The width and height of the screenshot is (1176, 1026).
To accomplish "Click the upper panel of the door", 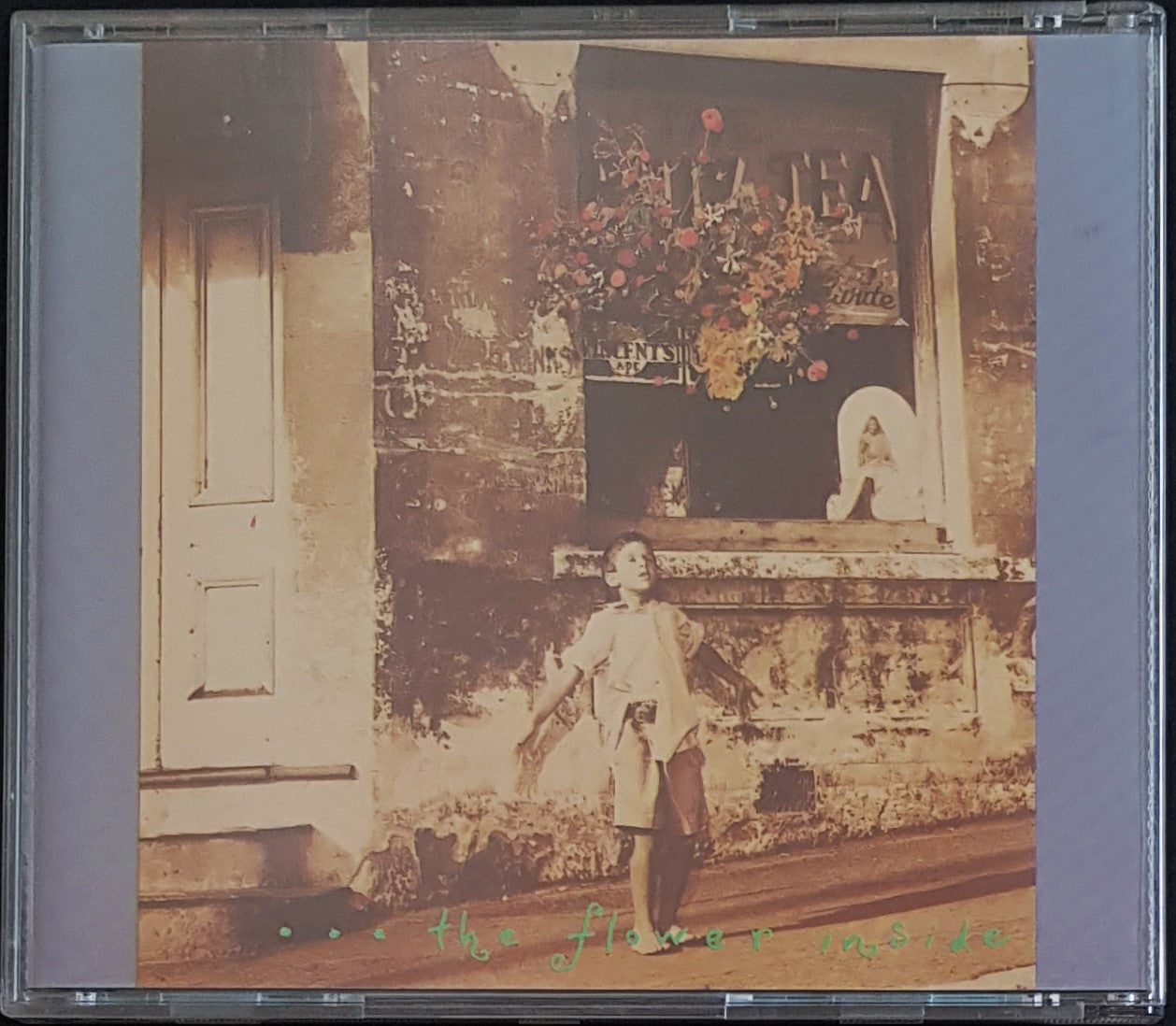I will (234, 355).
